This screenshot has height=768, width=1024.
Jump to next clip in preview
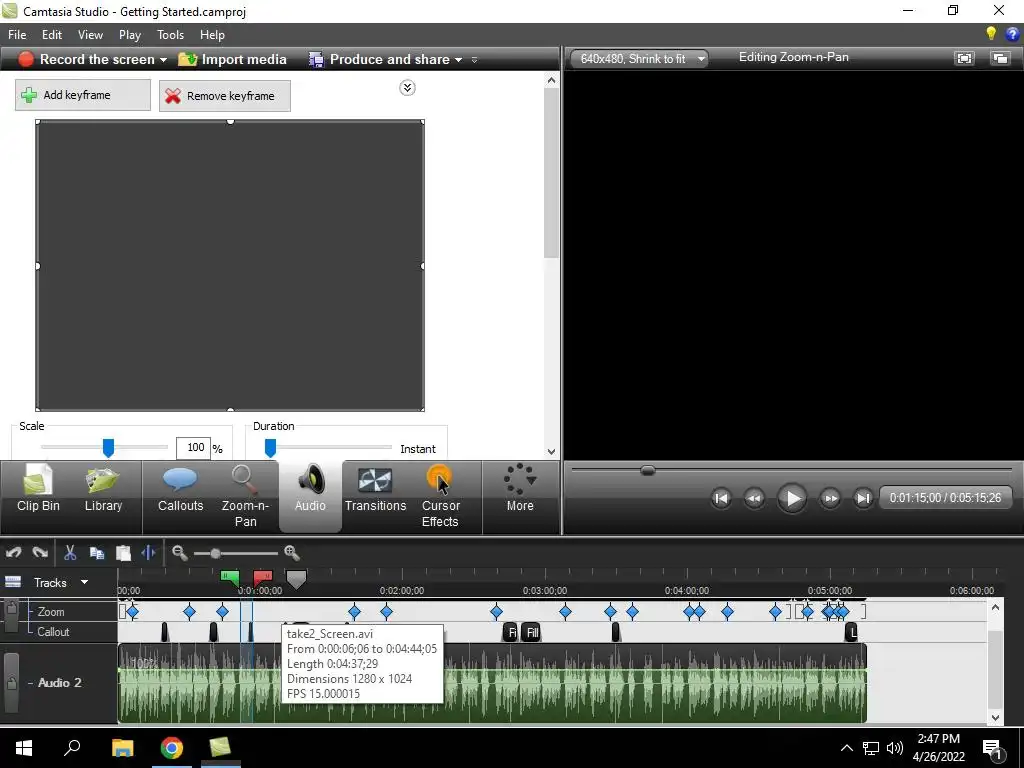863,498
